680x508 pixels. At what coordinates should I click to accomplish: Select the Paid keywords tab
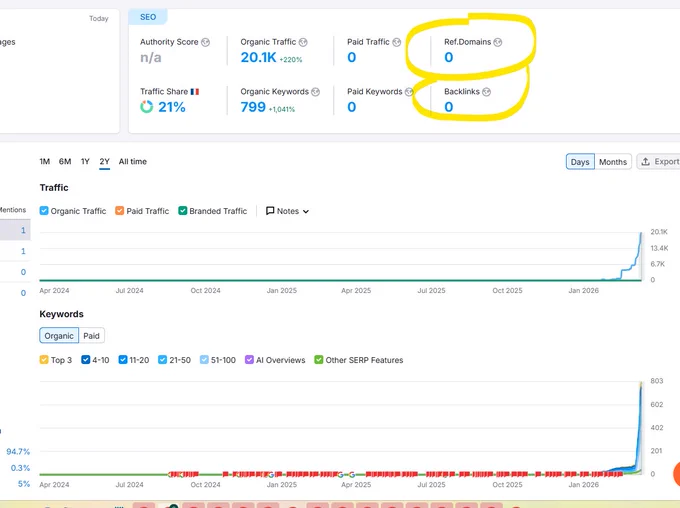point(92,336)
